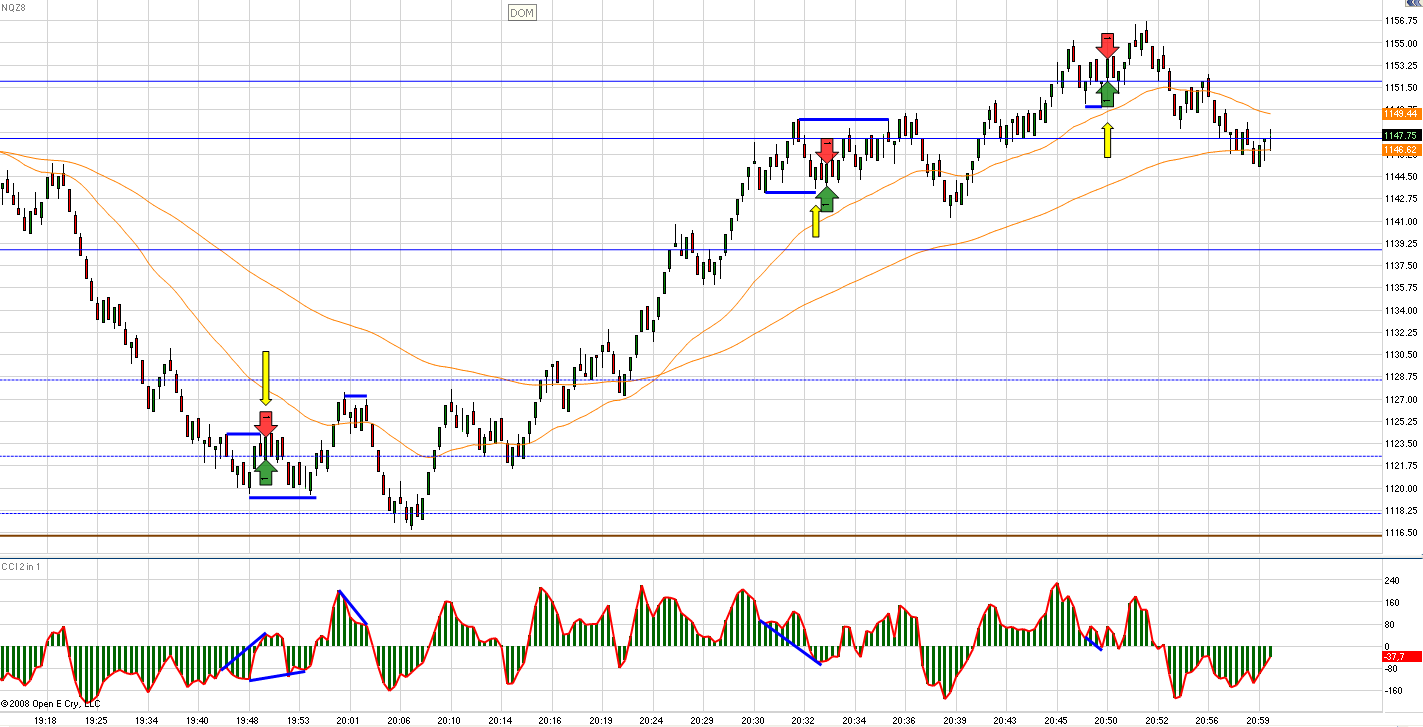Click the 20:45 time axis label
Image resolution: width=1423 pixels, height=727 pixels.
click(x=1056, y=720)
